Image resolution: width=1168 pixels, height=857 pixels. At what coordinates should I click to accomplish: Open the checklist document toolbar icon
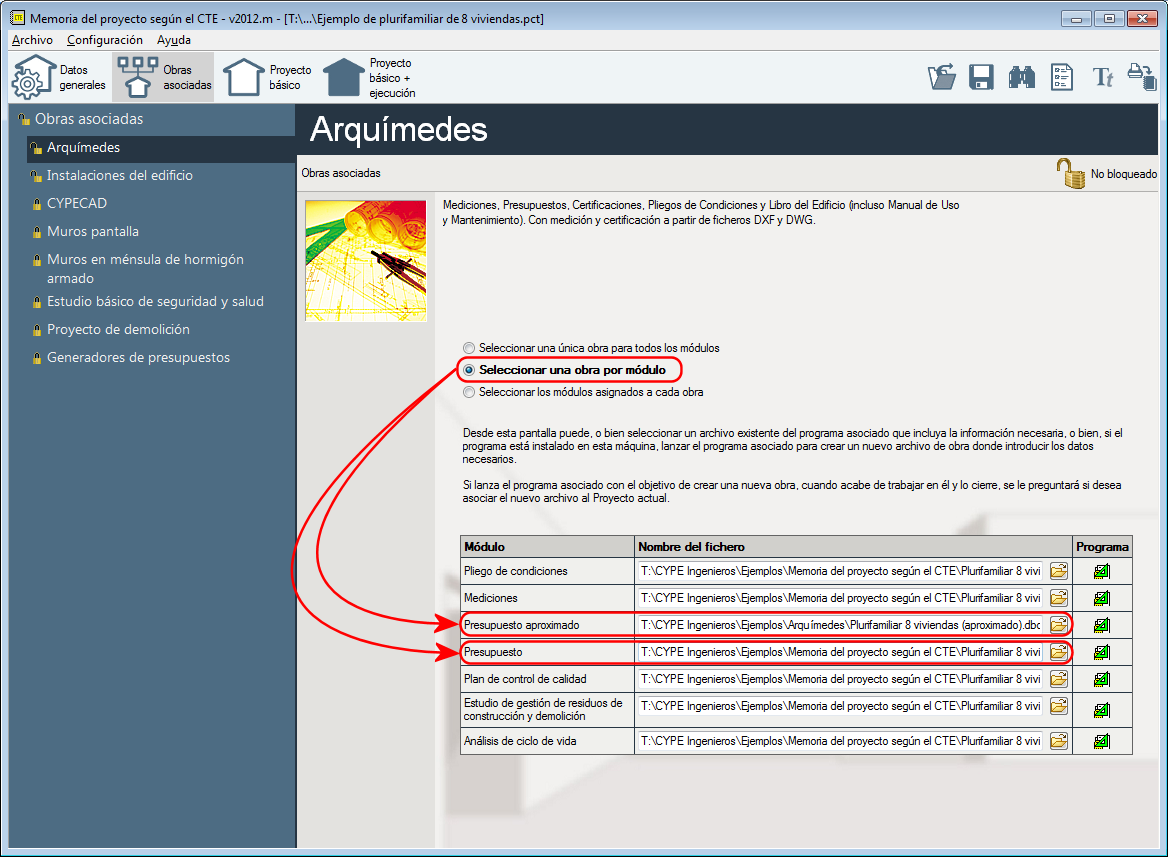[x=1061, y=78]
